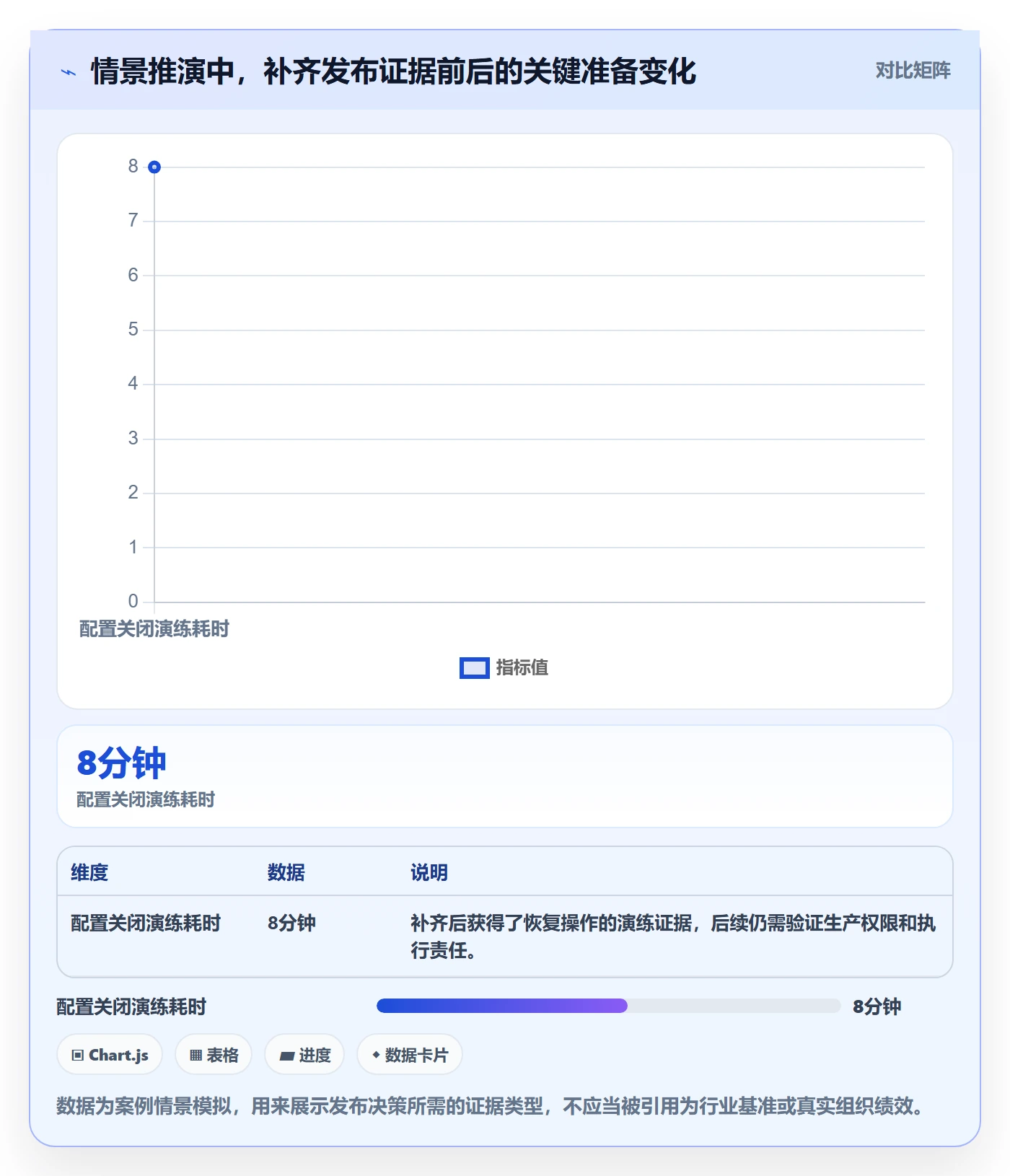Click the diamond icon in 数据卡片 chip
The height and width of the screenshot is (1176, 1010).
376,1055
